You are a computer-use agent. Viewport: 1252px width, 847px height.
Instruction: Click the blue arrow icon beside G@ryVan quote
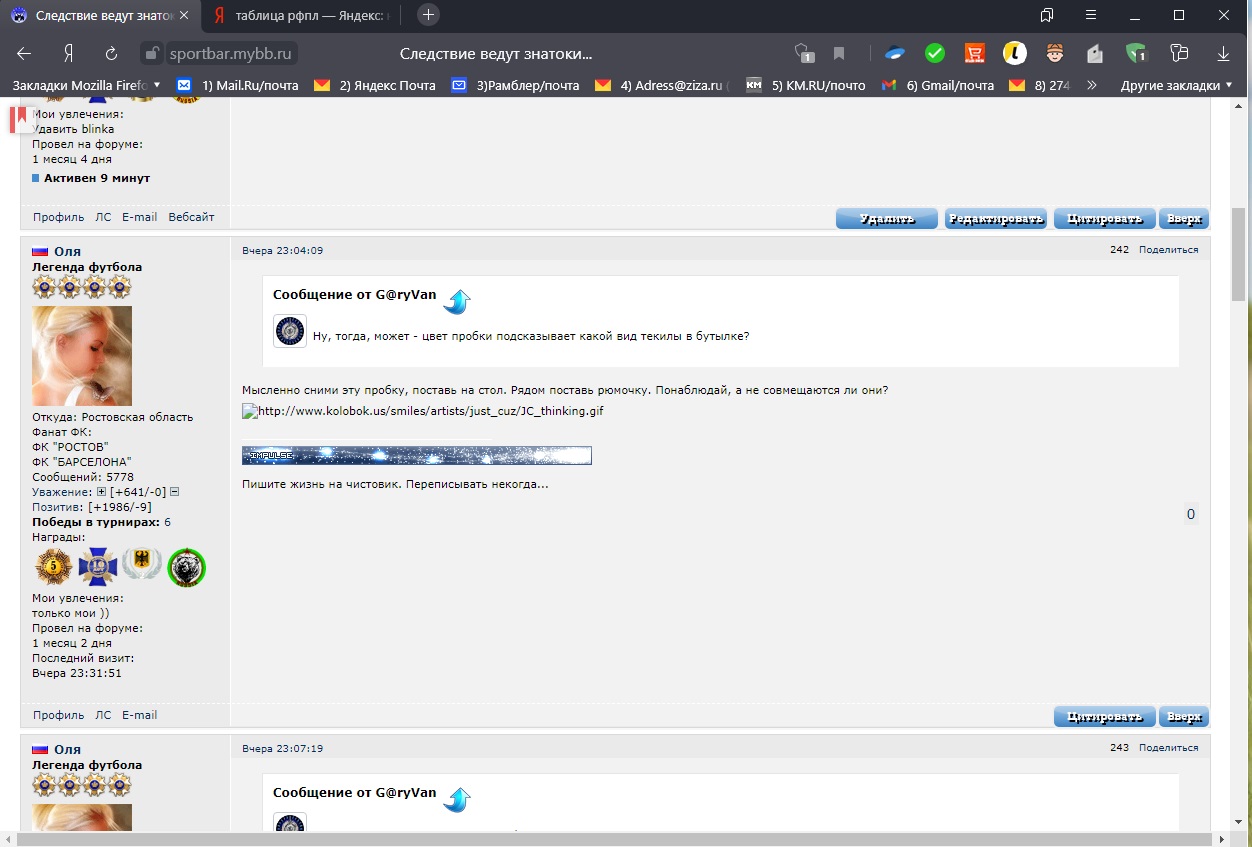click(x=457, y=301)
